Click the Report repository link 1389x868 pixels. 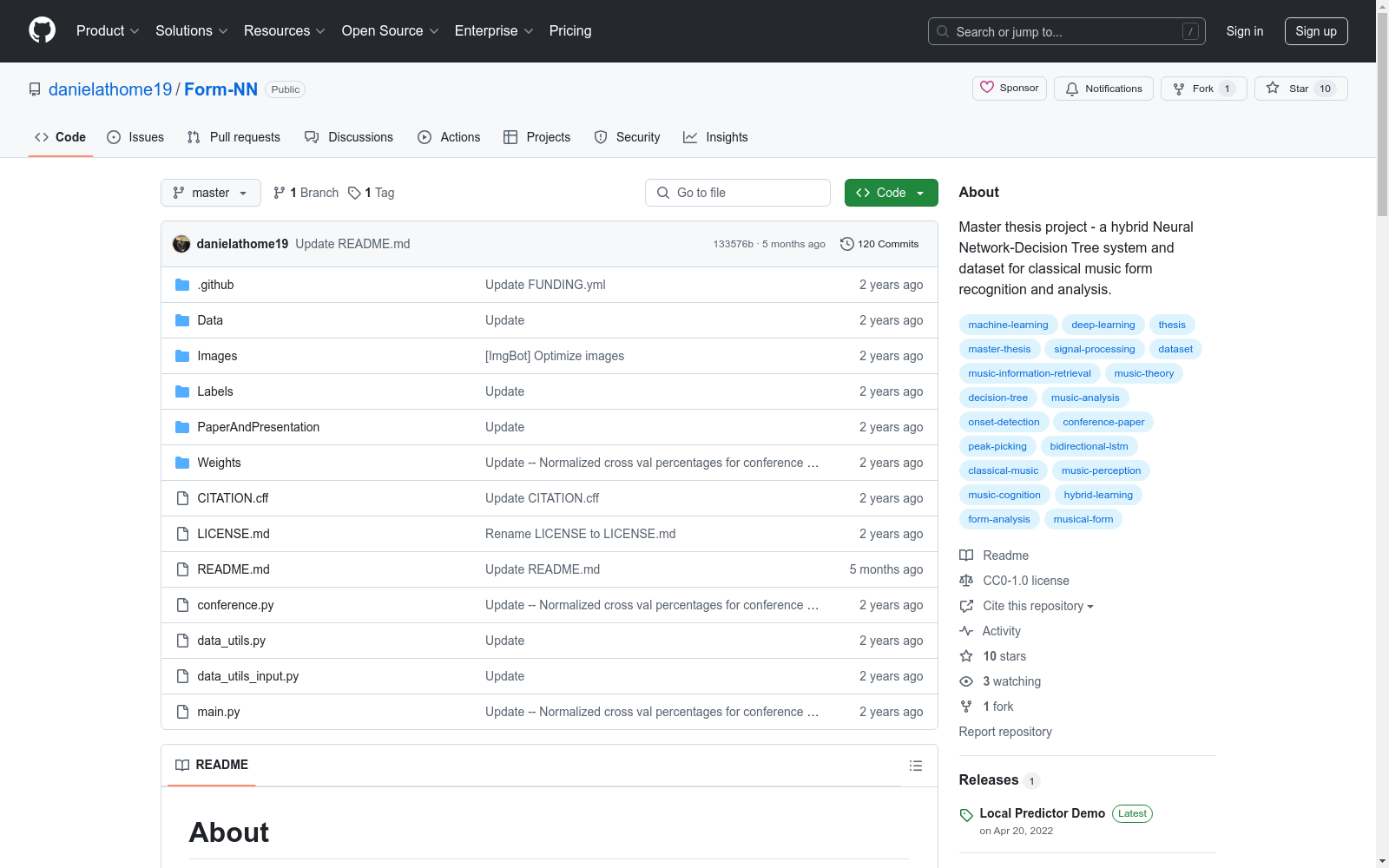[1005, 732]
